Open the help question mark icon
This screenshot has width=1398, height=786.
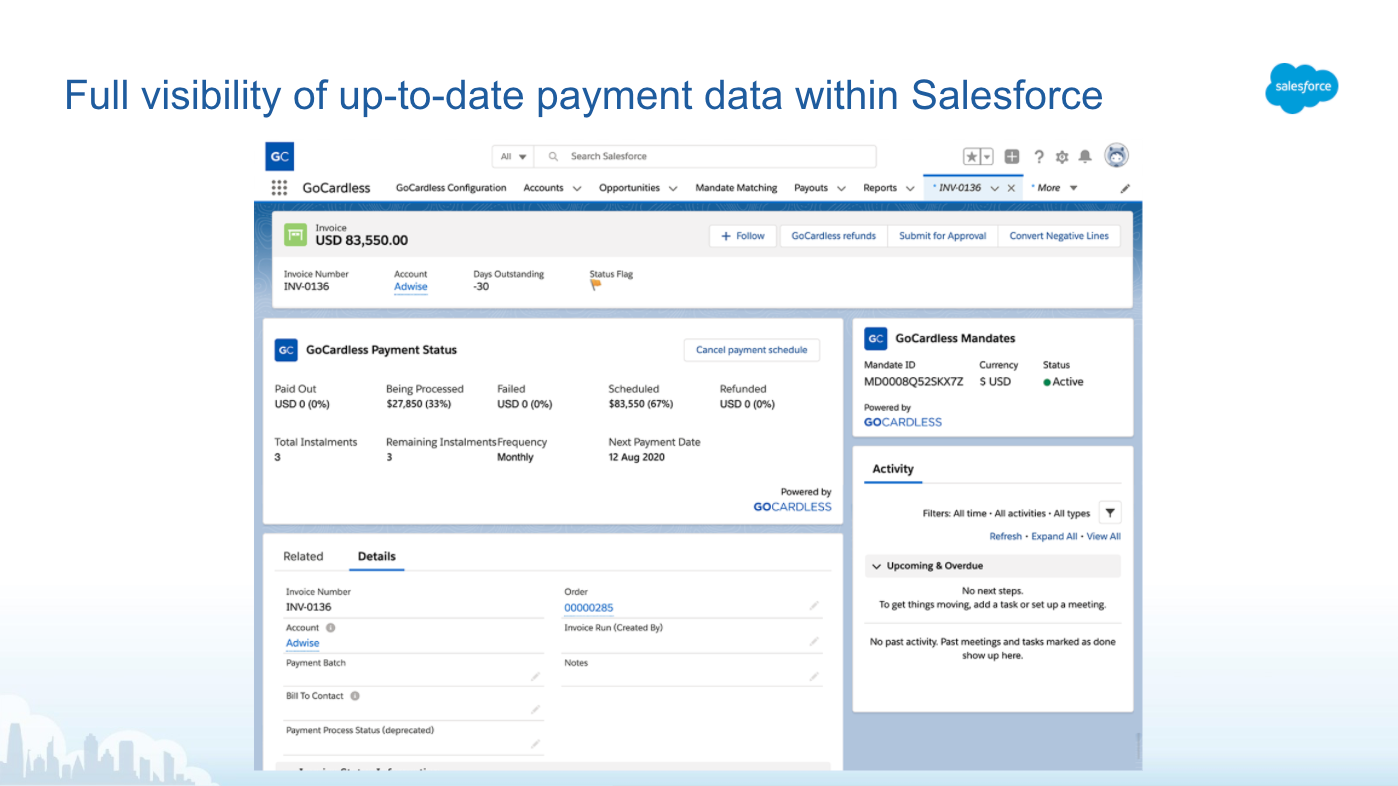point(1039,157)
